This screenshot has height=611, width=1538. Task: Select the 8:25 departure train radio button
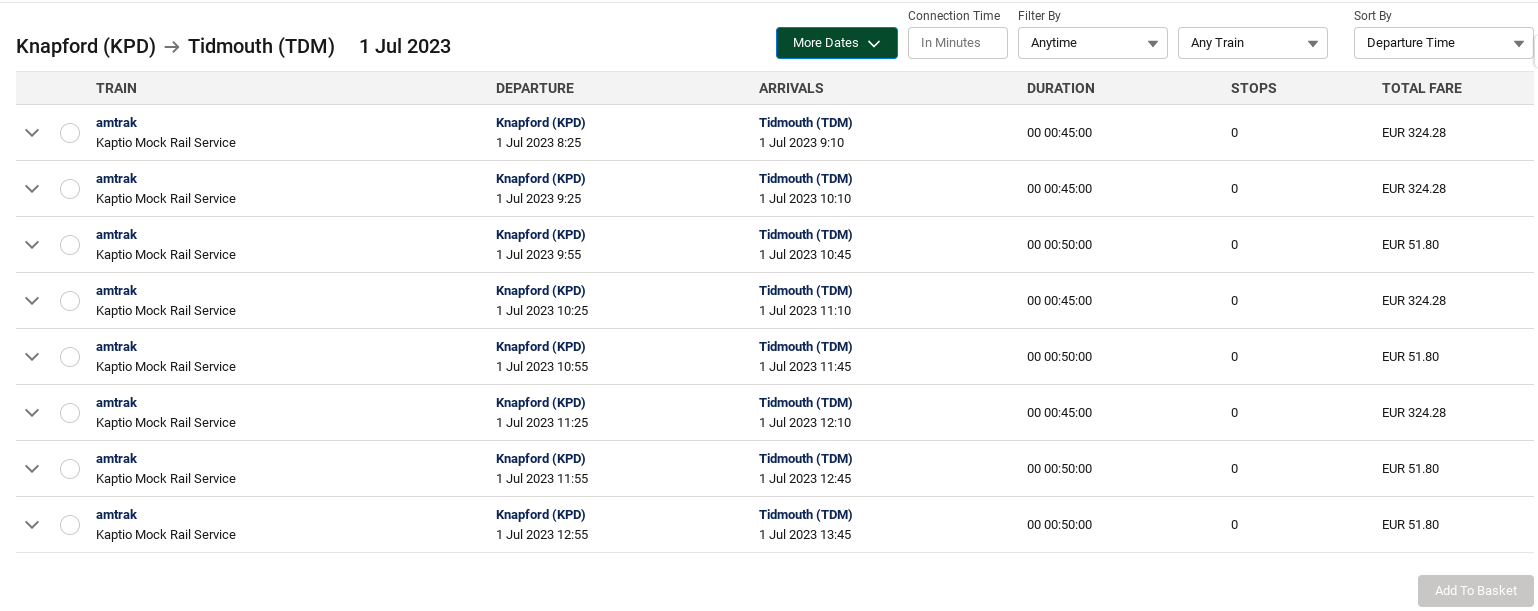tap(70, 133)
